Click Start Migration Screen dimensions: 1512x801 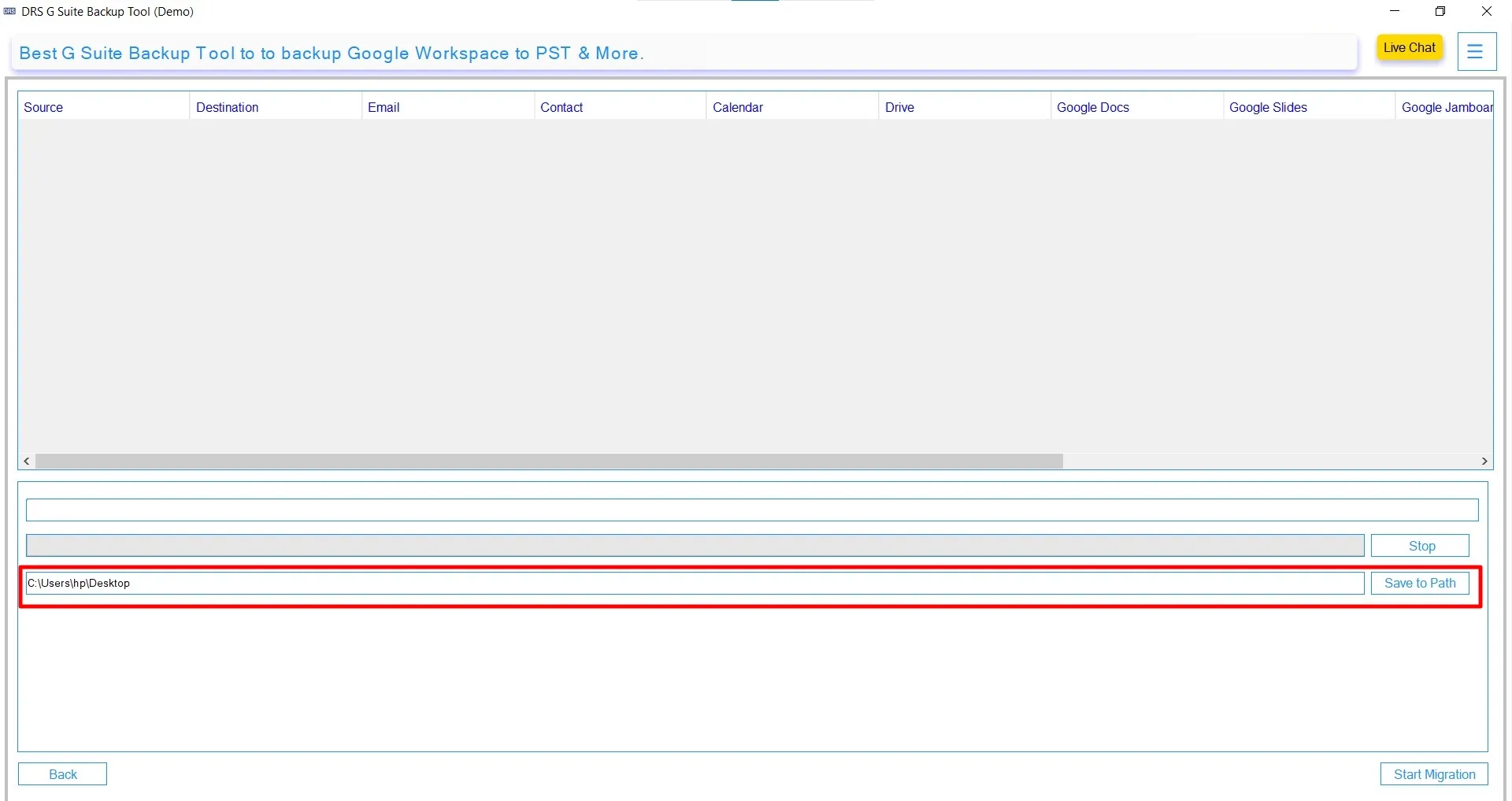[1434, 774]
